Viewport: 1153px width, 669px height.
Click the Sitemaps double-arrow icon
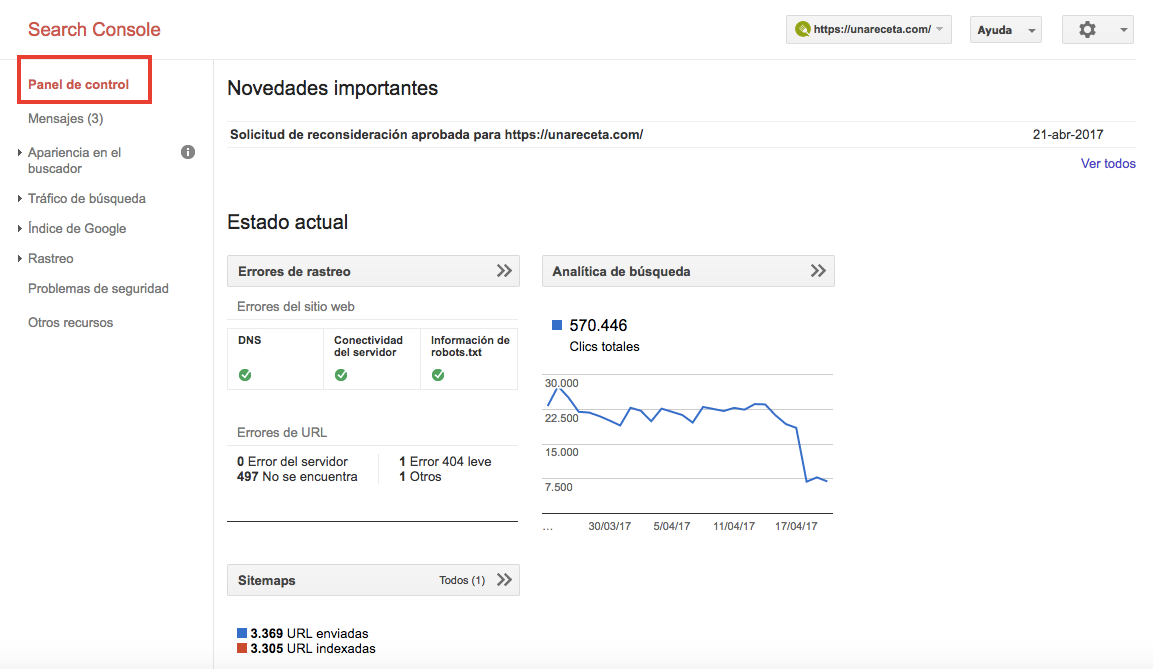coord(504,580)
